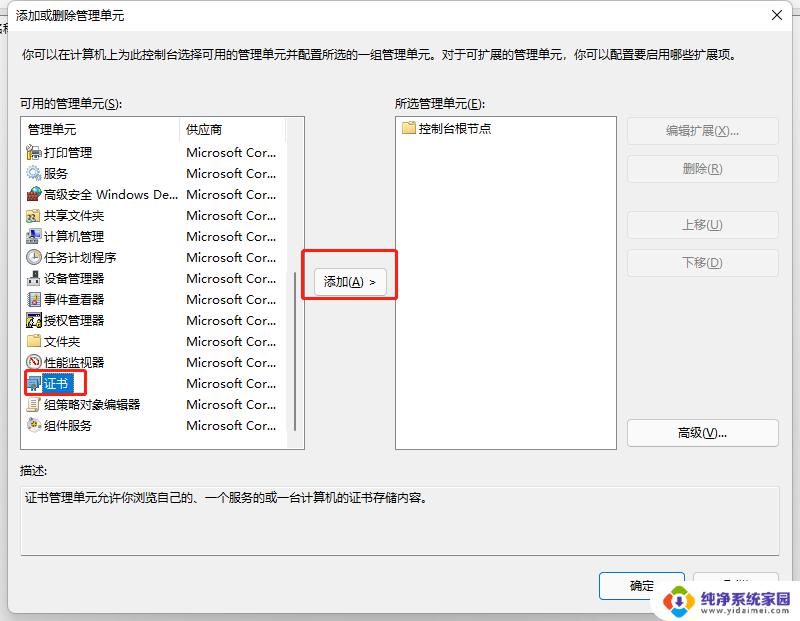
Task: Select the 文件夹 folder icon
Action: [34, 341]
